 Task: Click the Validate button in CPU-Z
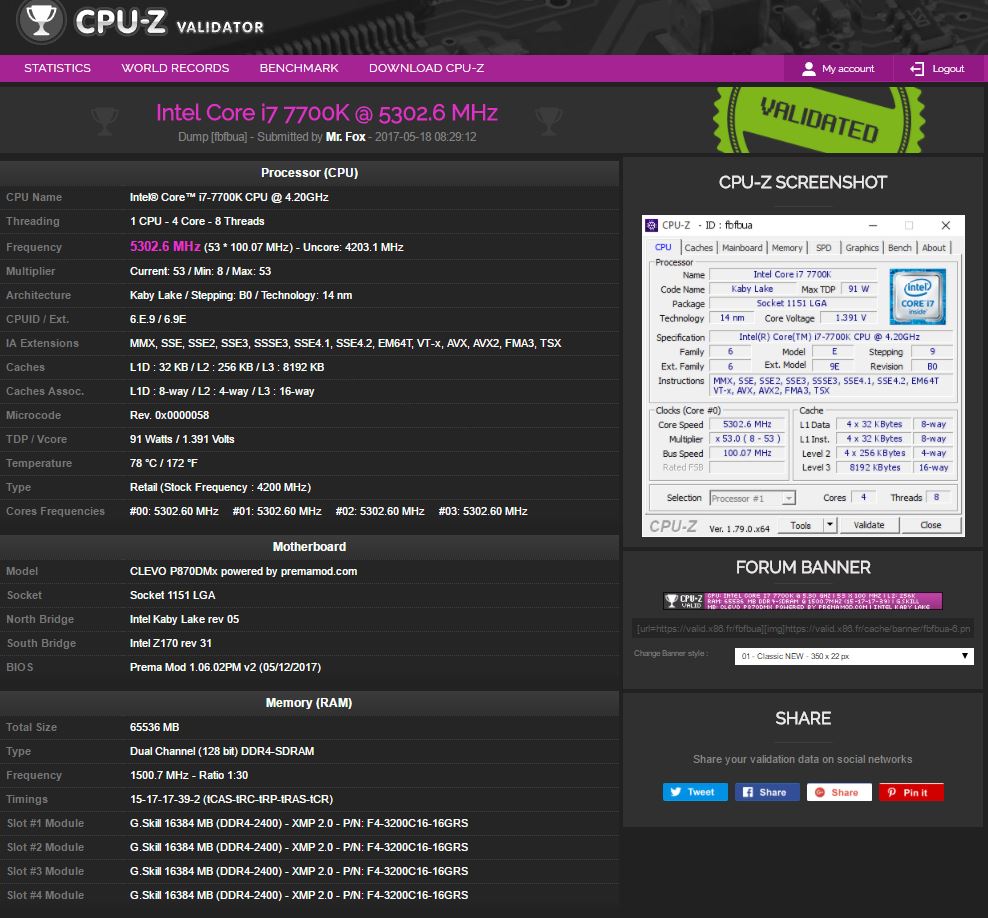pyautogui.click(x=868, y=525)
